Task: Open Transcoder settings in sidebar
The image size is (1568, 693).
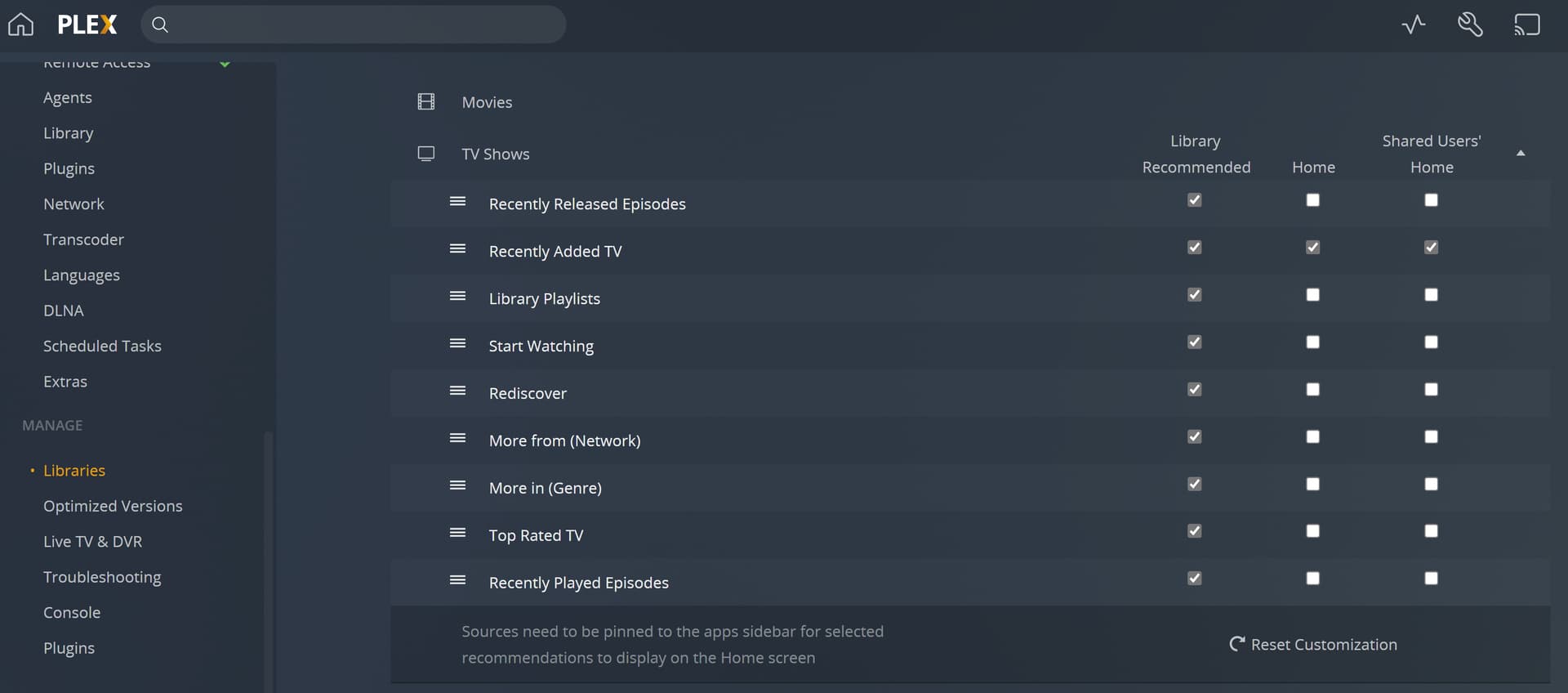Action: click(83, 239)
